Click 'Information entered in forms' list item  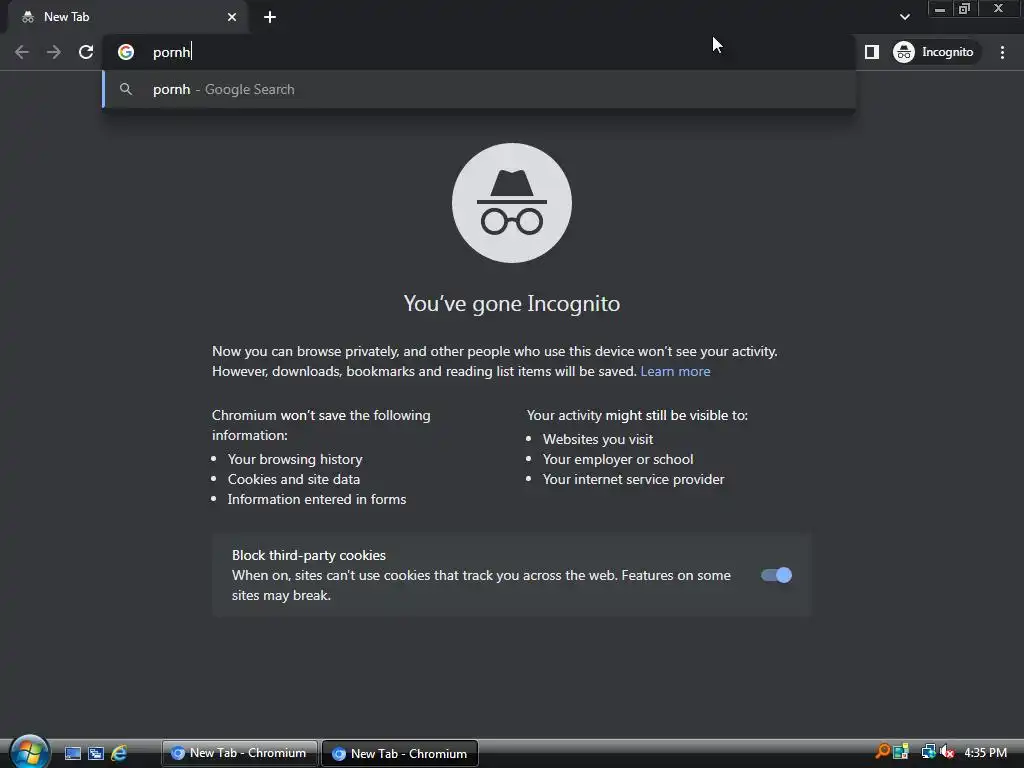click(317, 499)
